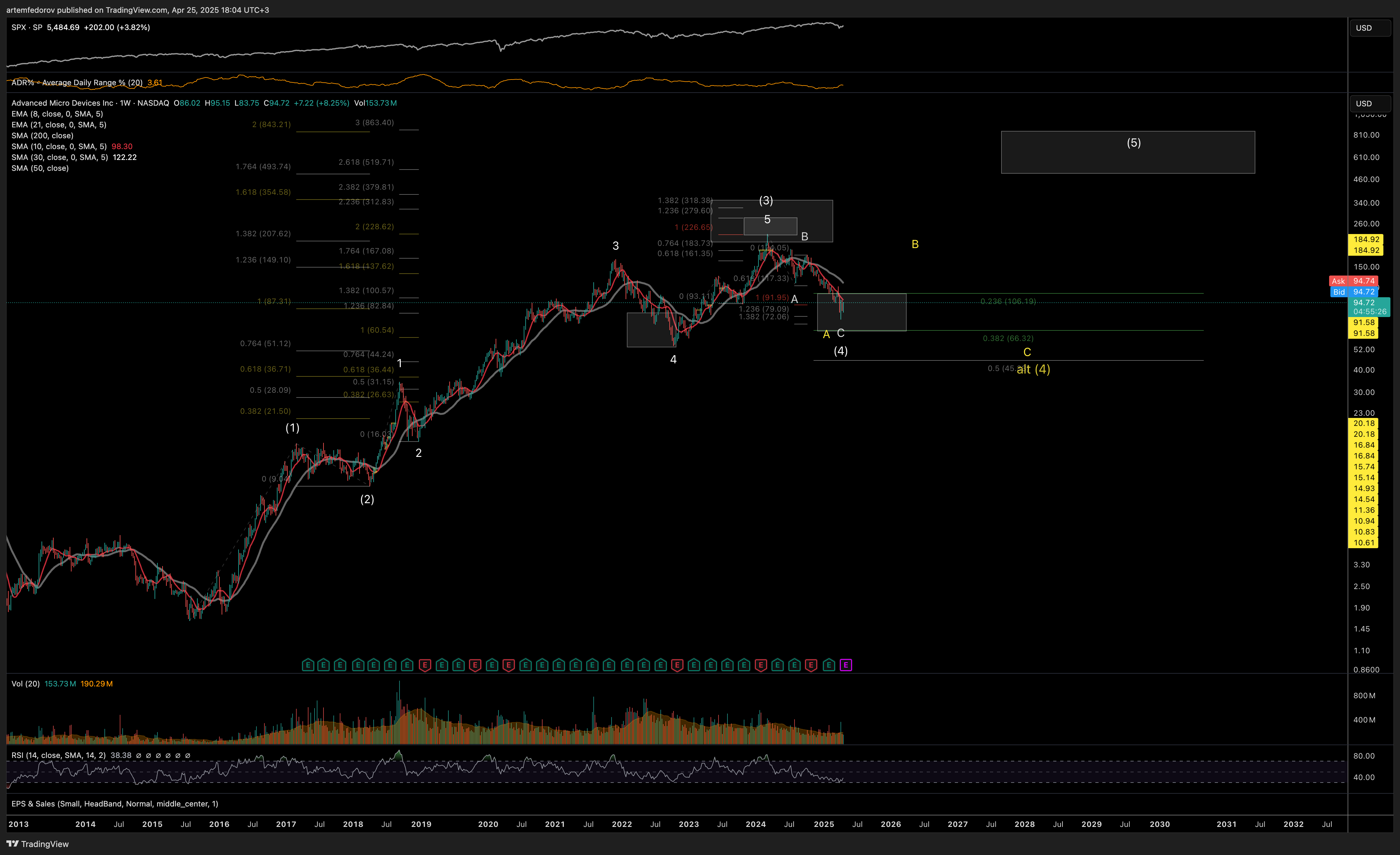
Task: Click the 0.764 (51.12) Fibonacci label
Action: click(x=265, y=343)
